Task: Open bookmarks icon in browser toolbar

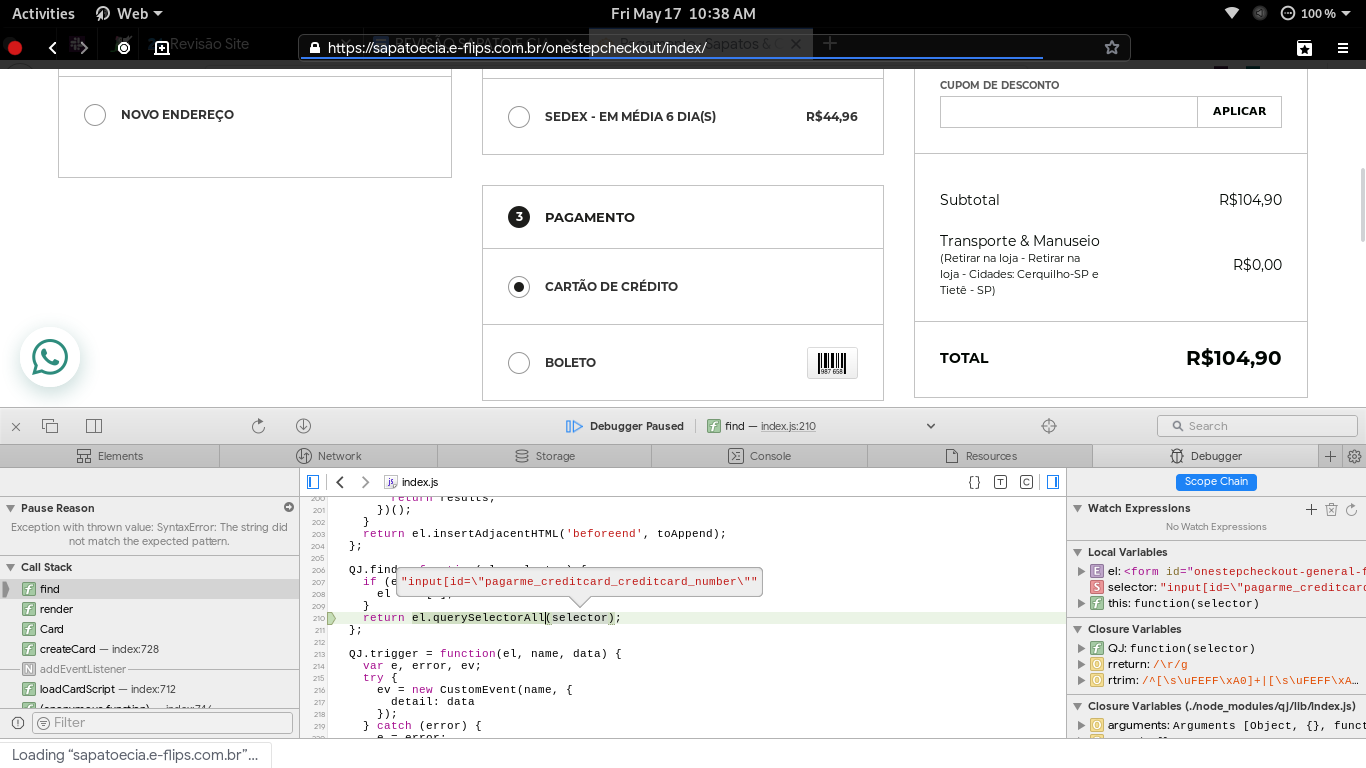Action: pyautogui.click(x=1304, y=47)
